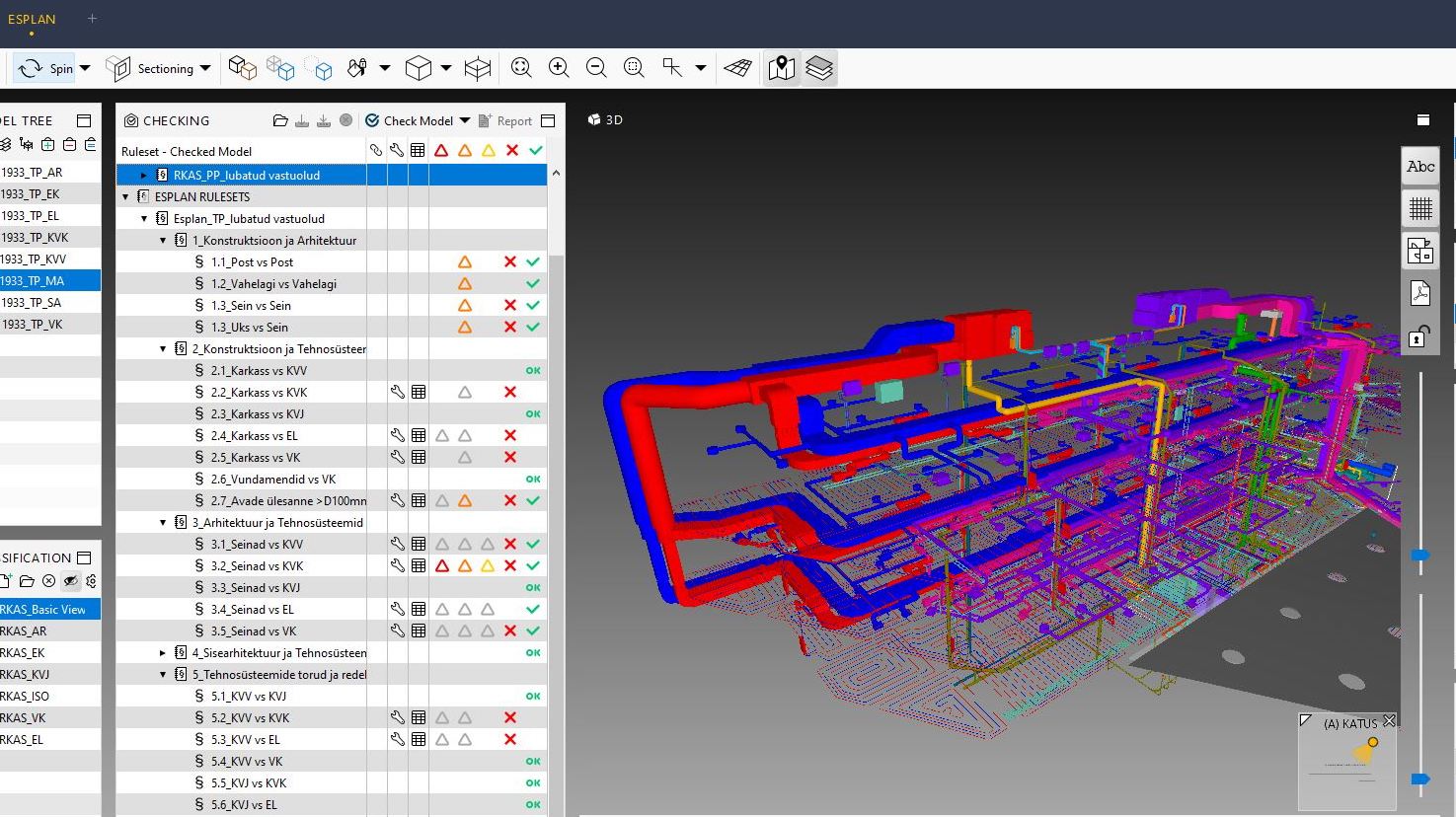Open the ESPLAN tab
1456x817 pixels.
click(x=32, y=19)
